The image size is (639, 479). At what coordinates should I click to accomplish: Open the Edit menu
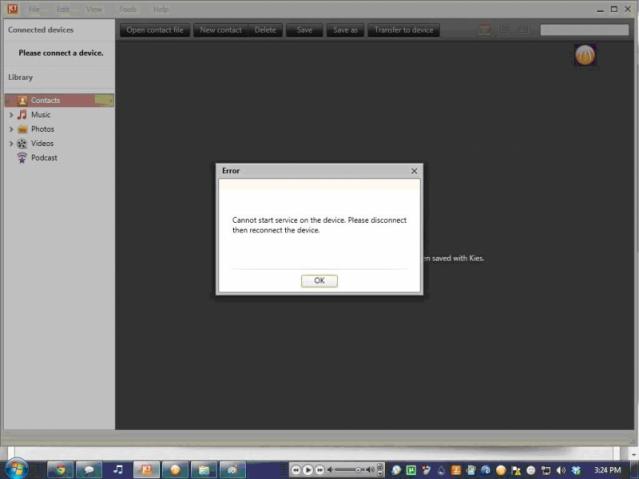[63, 9]
